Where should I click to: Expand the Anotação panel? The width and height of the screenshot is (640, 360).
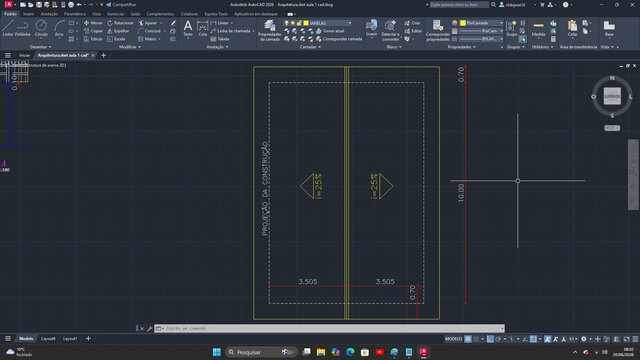pos(217,47)
